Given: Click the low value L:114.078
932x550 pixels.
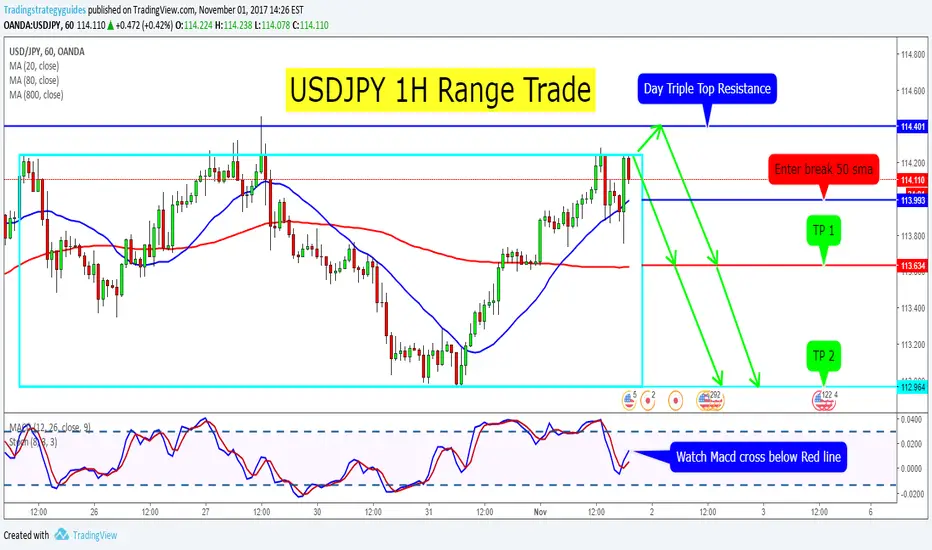Looking at the screenshot, I should 272,26.
